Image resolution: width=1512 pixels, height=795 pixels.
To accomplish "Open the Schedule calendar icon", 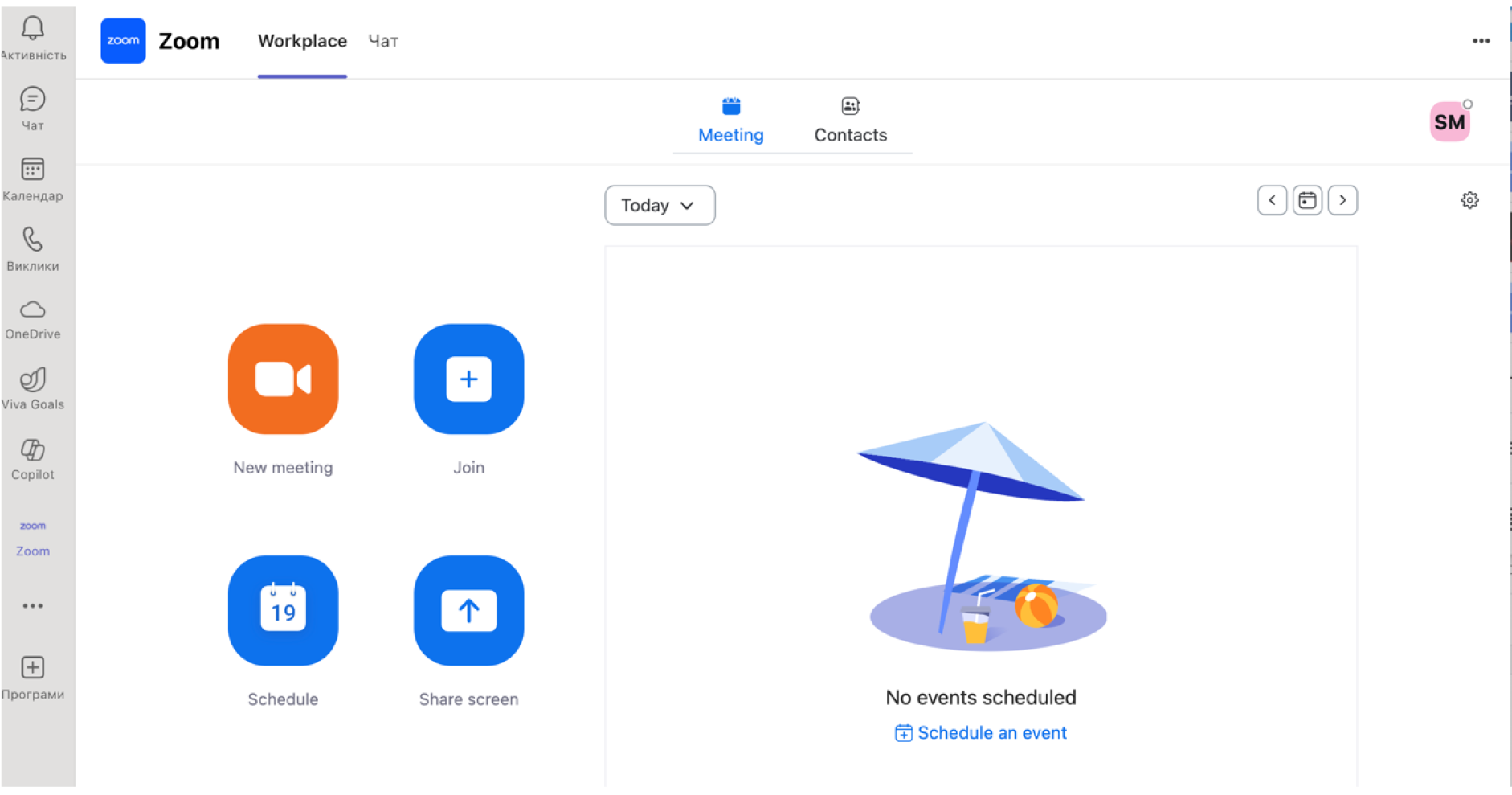I will point(283,611).
